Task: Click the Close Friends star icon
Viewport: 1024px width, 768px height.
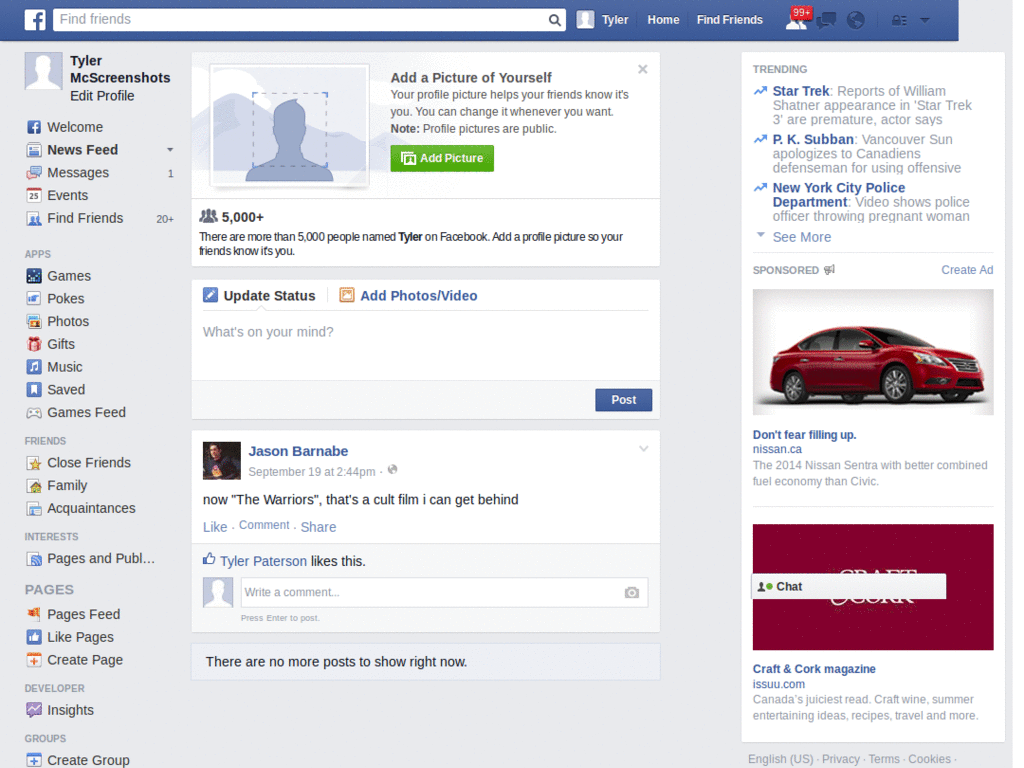Action: 34,463
